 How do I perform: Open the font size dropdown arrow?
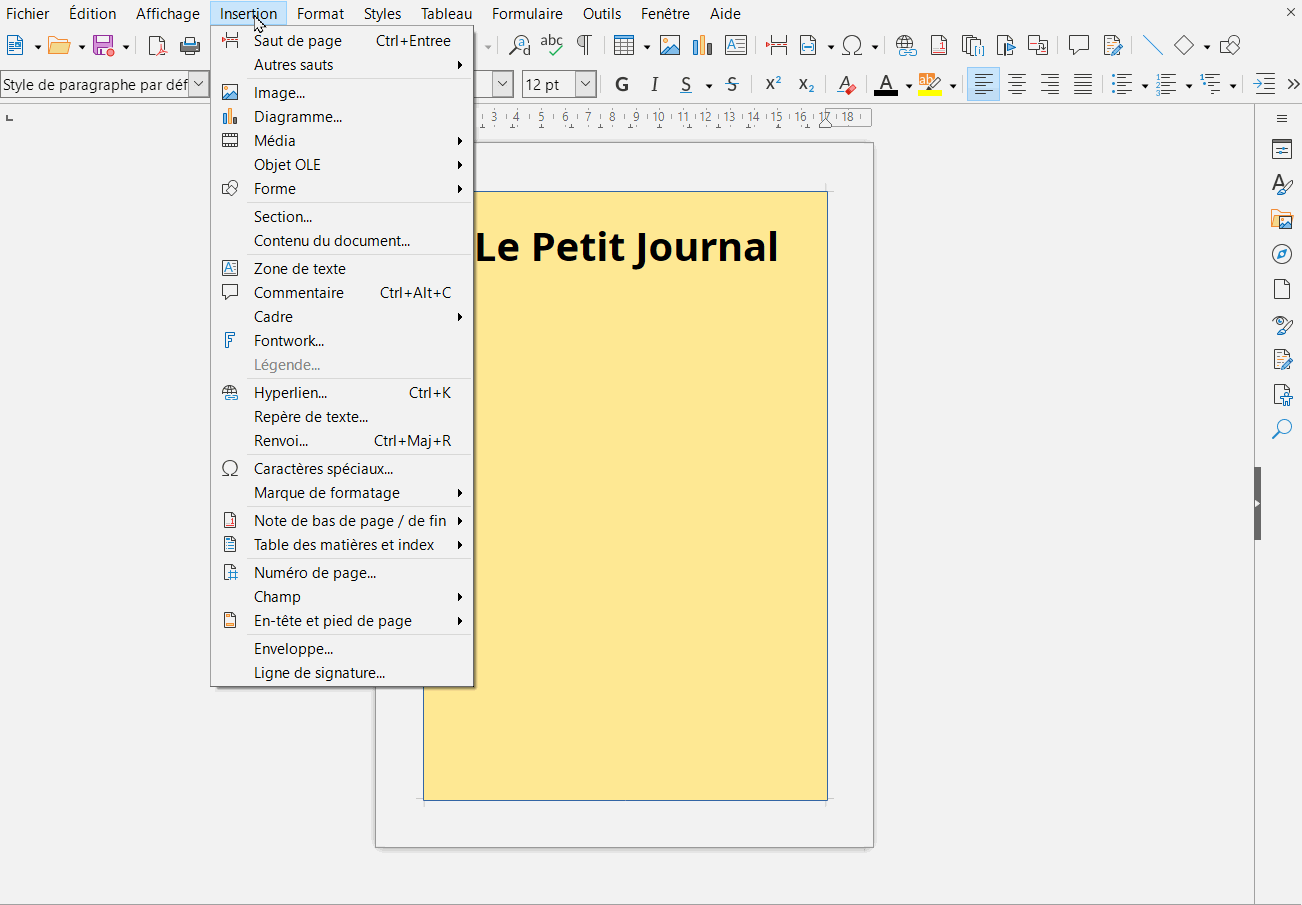pos(586,85)
